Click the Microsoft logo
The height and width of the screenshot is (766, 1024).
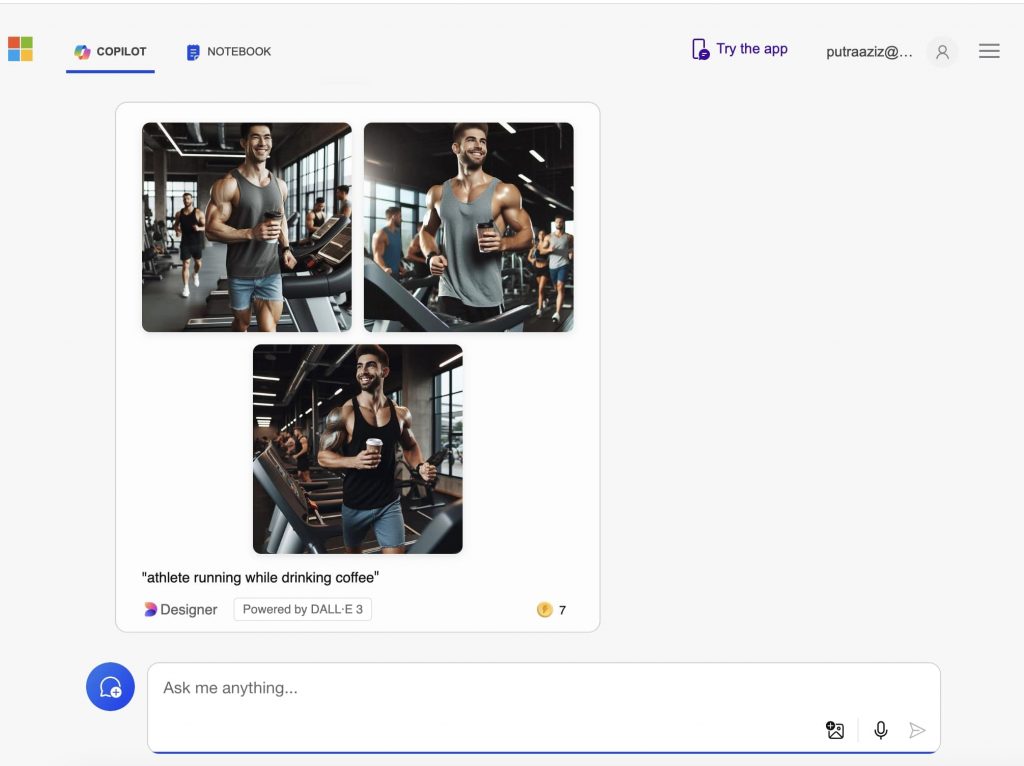tap(20, 49)
